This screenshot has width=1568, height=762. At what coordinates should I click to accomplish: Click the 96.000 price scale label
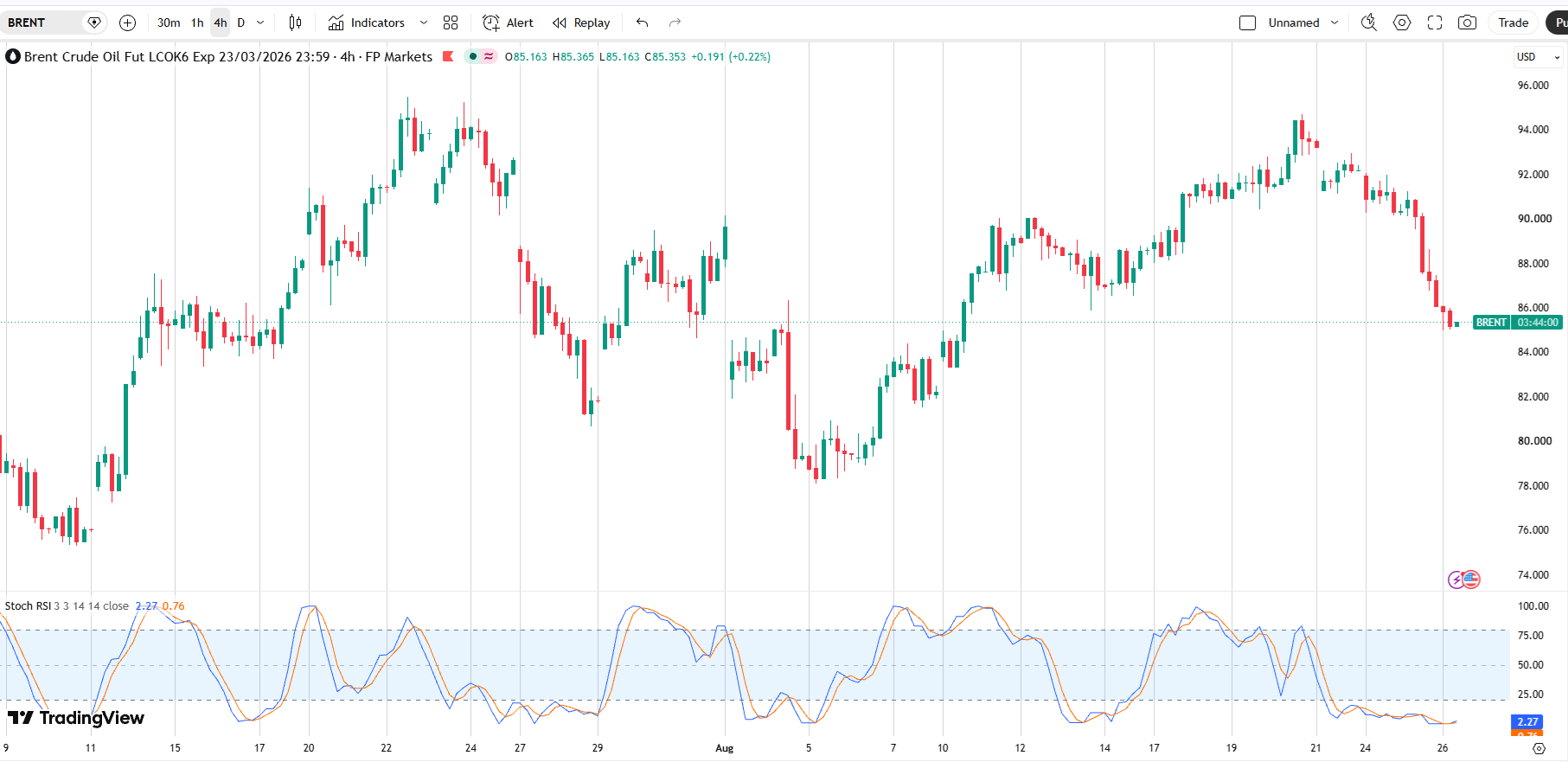click(x=1533, y=86)
